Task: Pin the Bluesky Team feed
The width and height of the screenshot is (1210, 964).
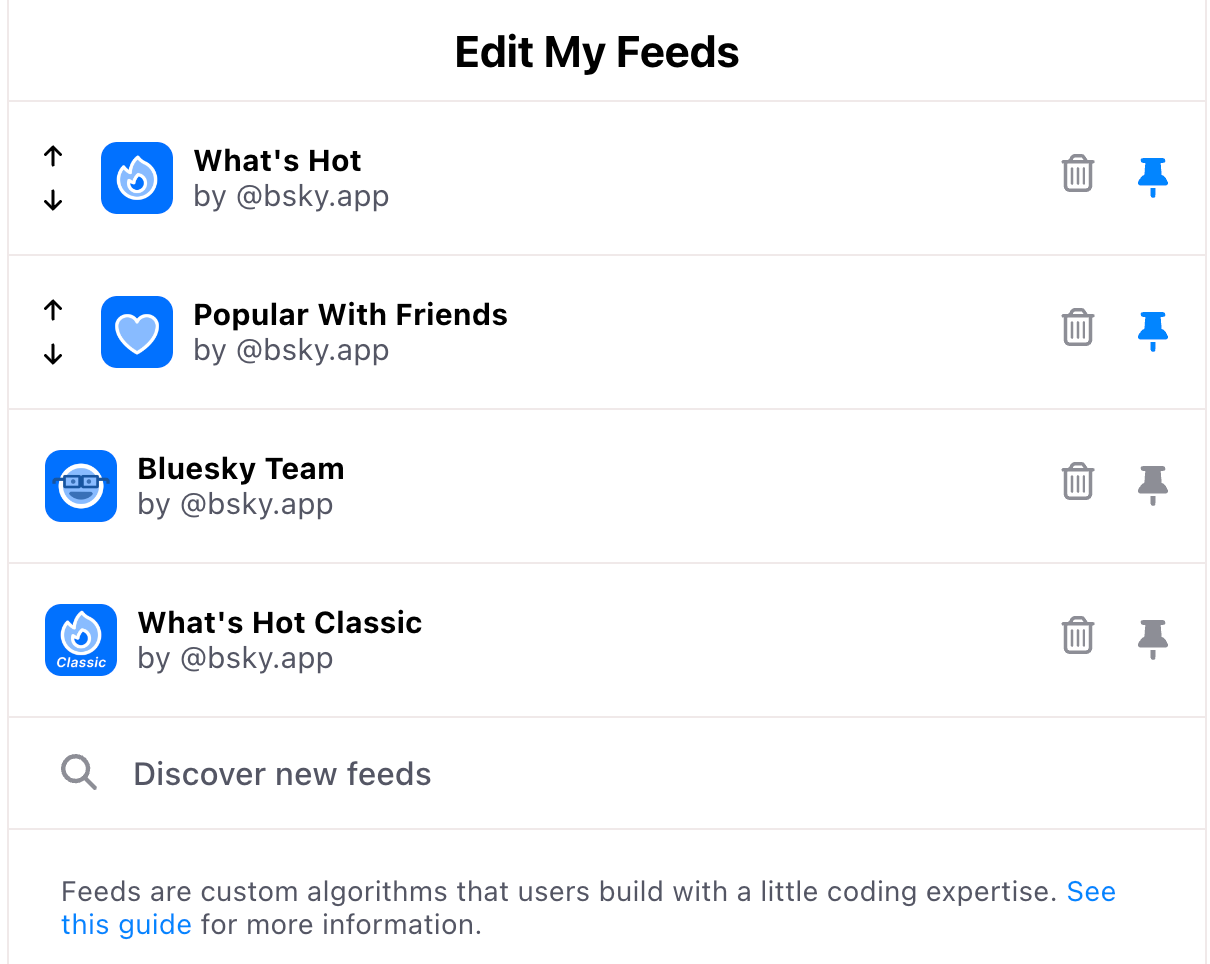Action: coord(1153,485)
